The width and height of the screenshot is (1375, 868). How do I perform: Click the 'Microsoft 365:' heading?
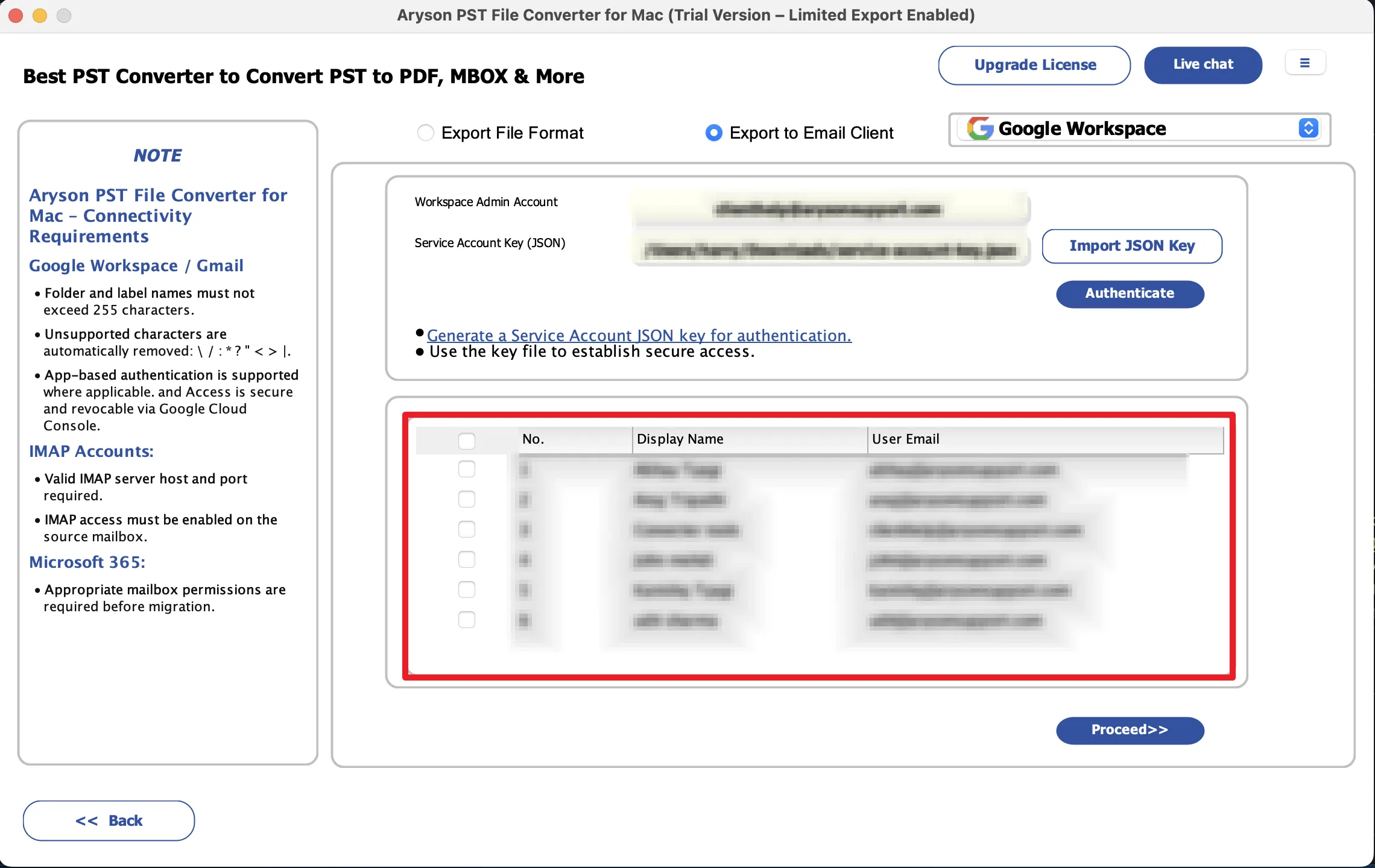point(87,562)
